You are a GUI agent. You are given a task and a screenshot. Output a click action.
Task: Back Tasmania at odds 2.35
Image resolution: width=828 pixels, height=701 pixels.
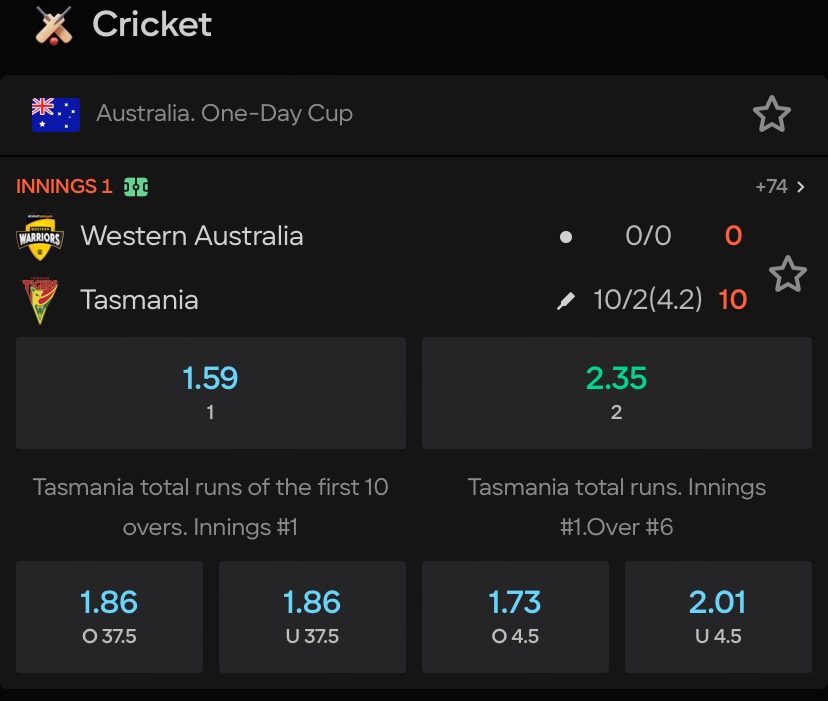pyautogui.click(x=616, y=392)
